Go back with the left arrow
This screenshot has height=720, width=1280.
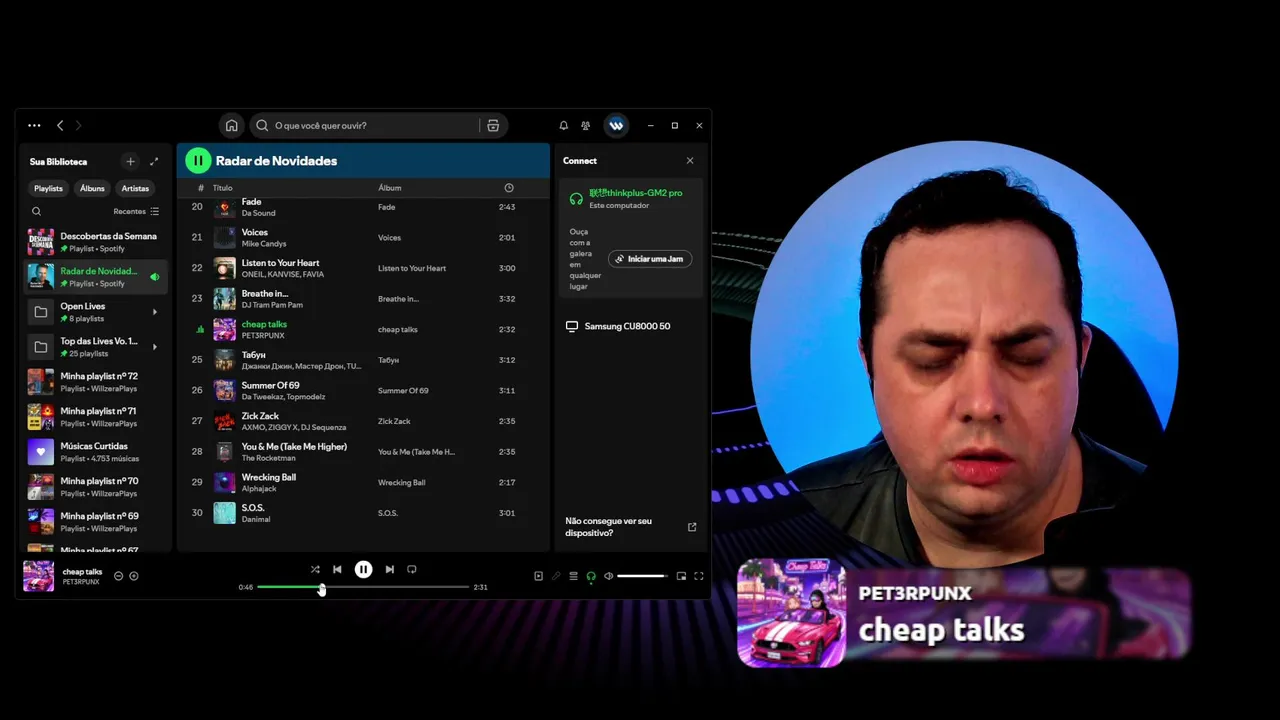pos(60,126)
